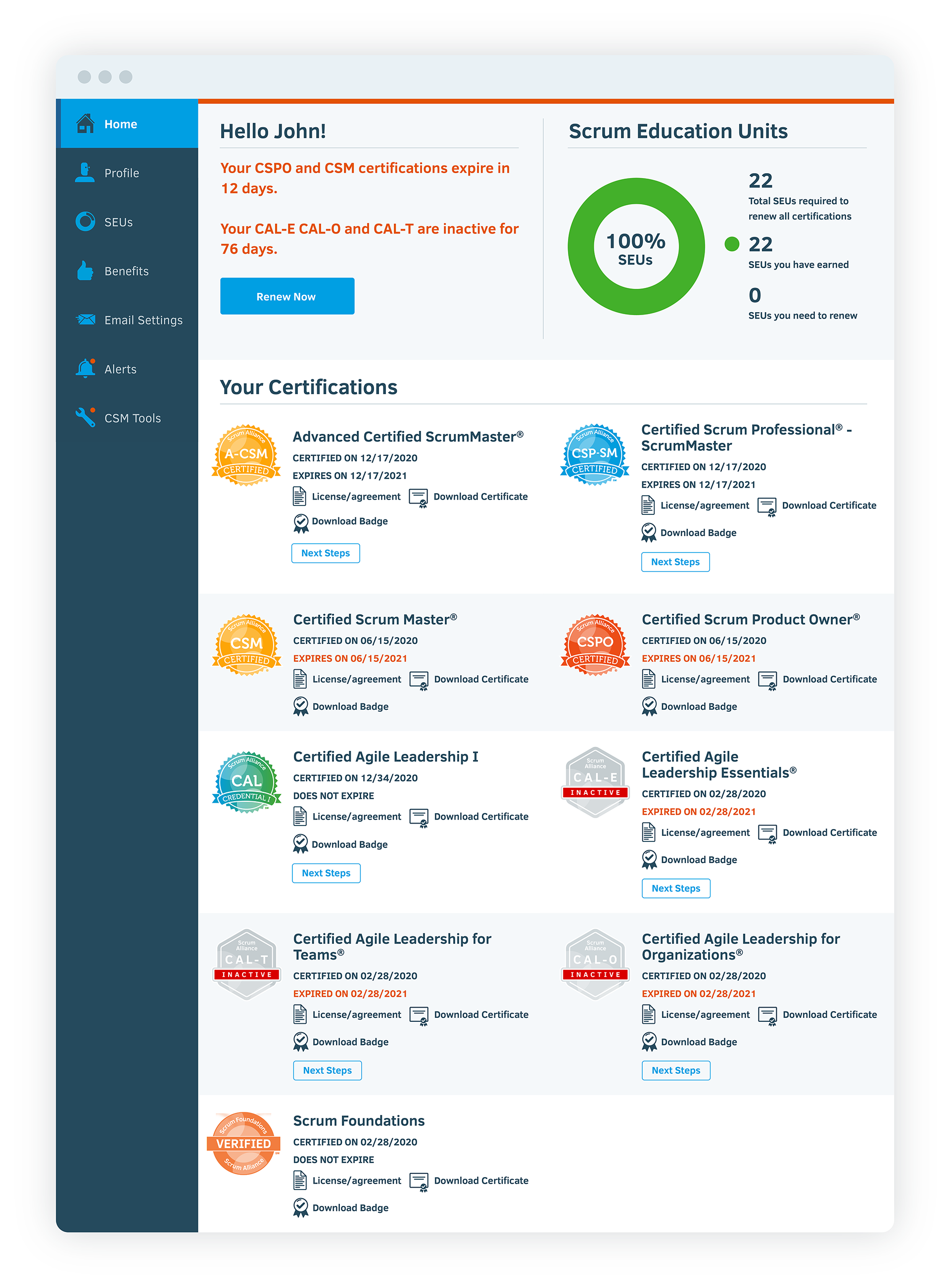Click the Scrum Foundations title
Screen dimensions: 950x1288
[x=359, y=1121]
